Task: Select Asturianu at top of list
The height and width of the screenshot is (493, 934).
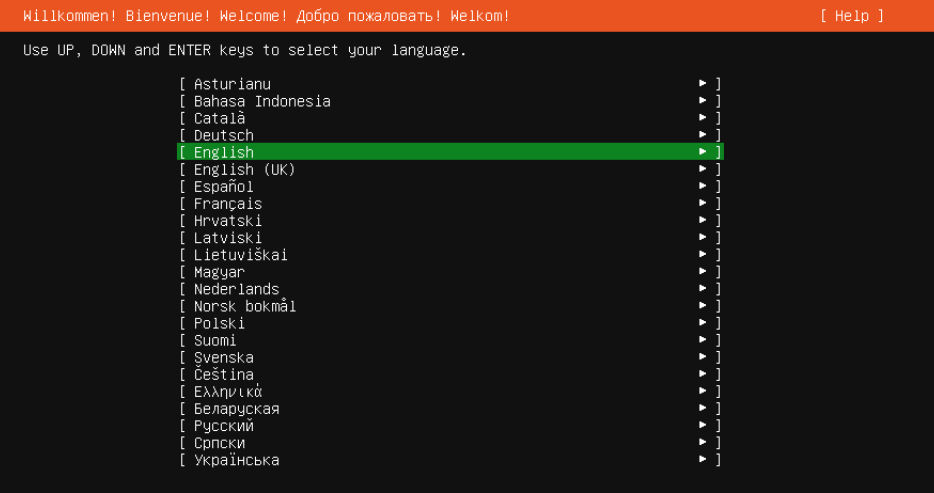Action: click(232, 84)
